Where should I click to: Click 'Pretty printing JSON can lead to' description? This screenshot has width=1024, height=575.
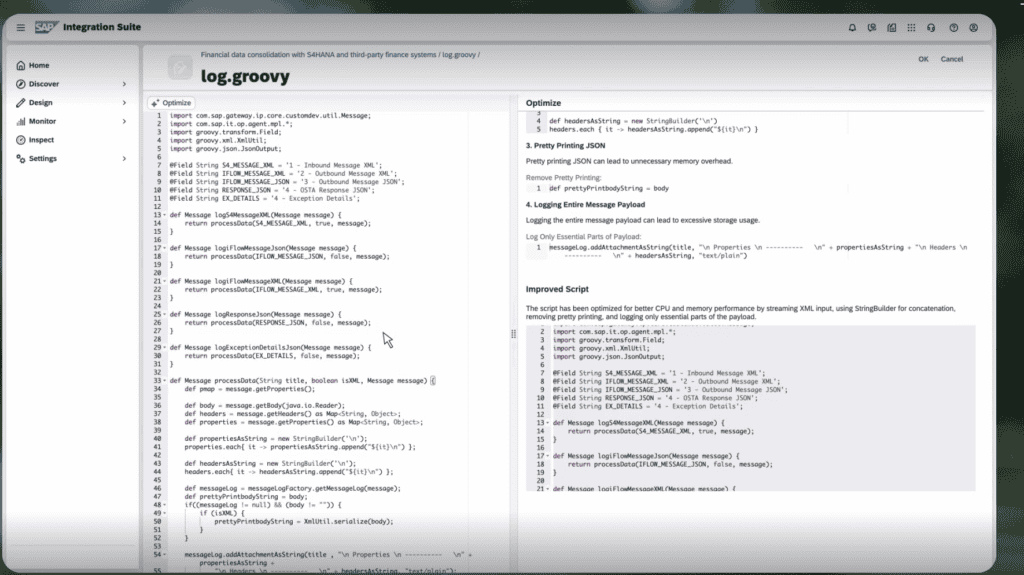pyautogui.click(x=629, y=161)
